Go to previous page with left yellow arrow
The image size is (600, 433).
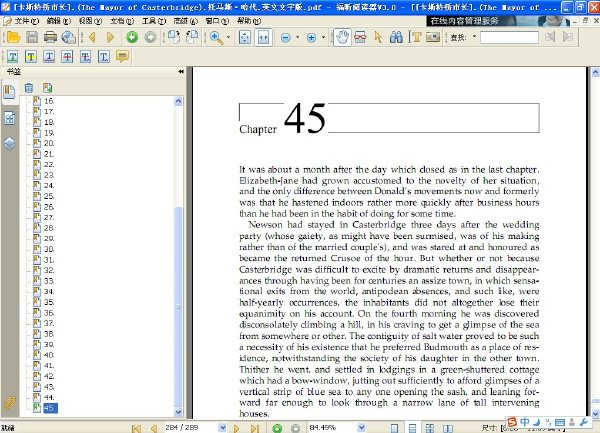tap(92, 37)
